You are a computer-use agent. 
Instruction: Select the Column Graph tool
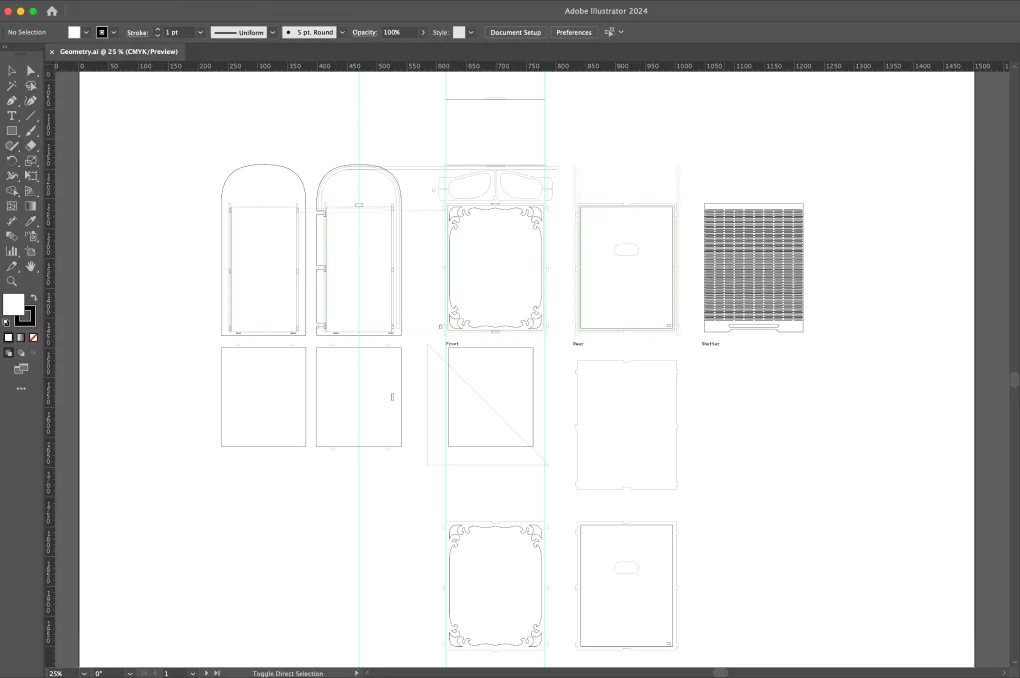coord(12,251)
